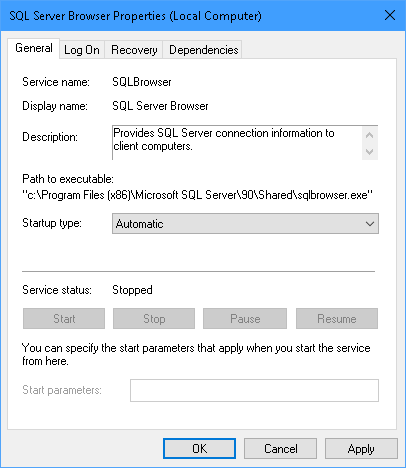The height and width of the screenshot is (468, 406).
Task: Click the Resume service button
Action: [337, 319]
